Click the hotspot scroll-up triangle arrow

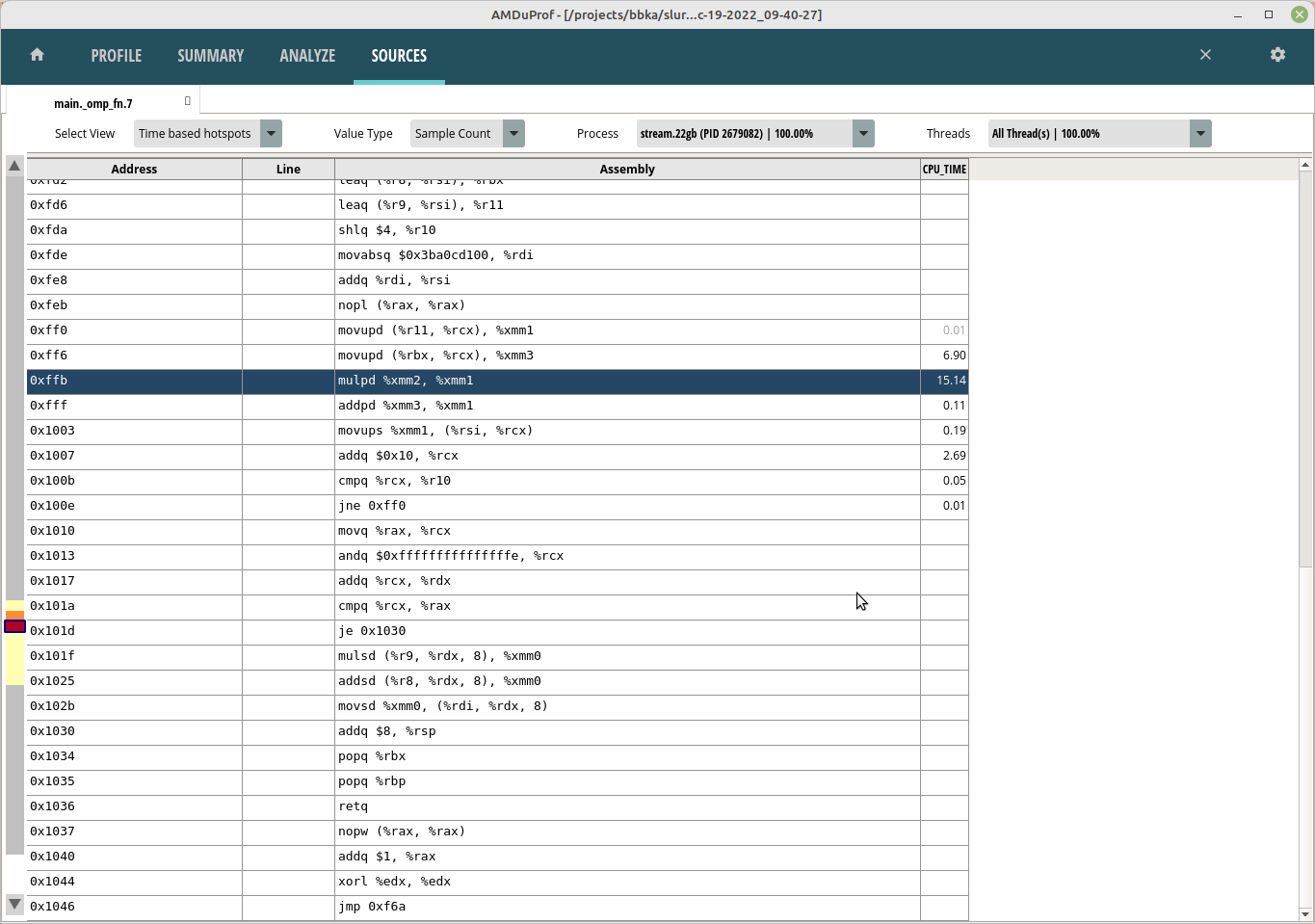[14, 166]
